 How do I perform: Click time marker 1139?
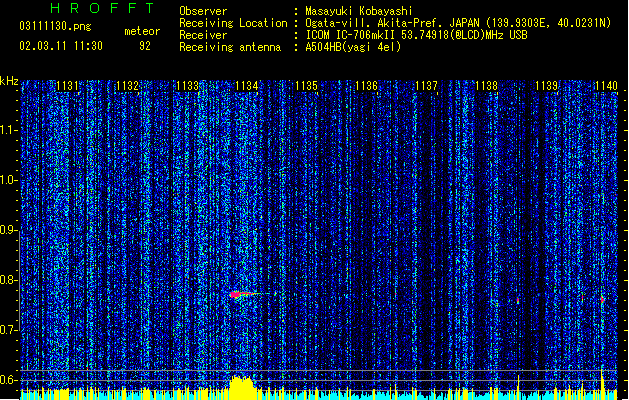pyautogui.click(x=546, y=86)
